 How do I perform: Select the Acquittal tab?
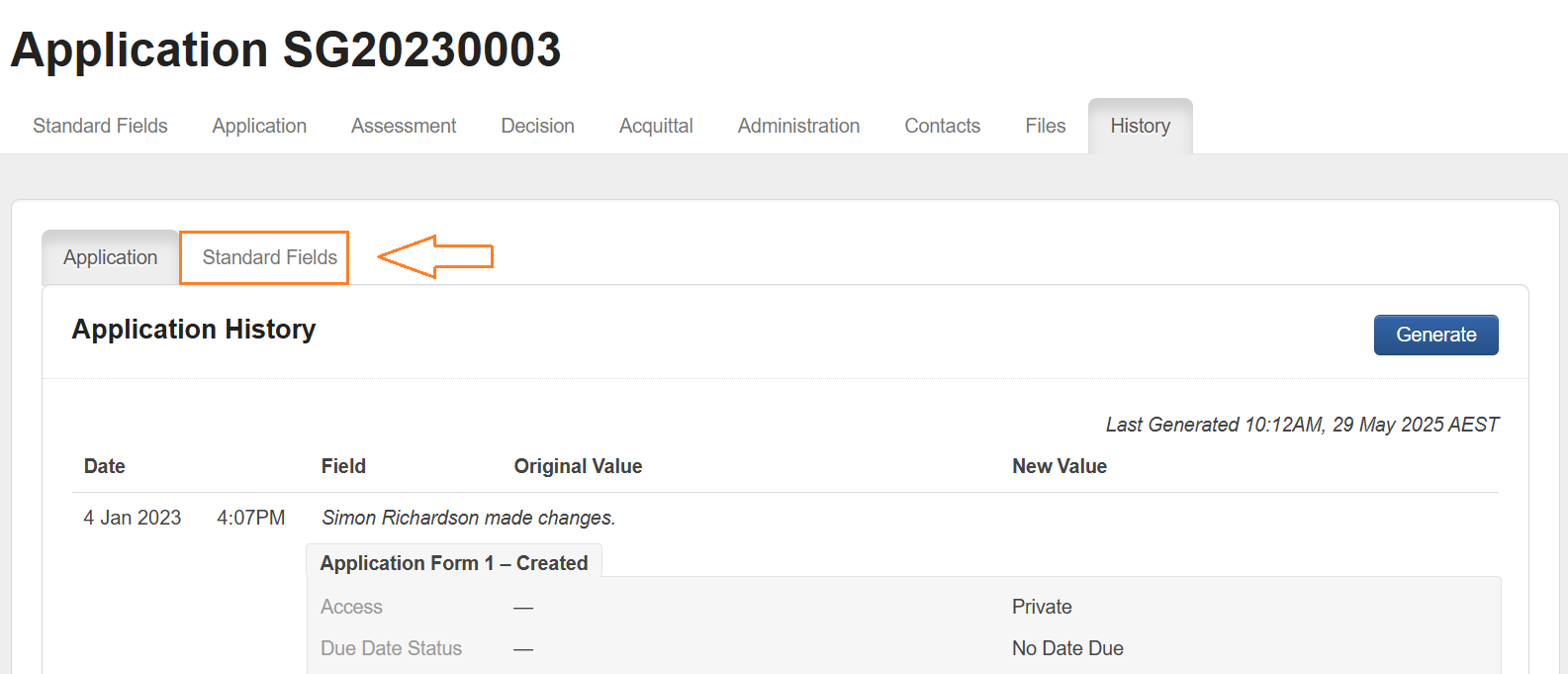[656, 126]
